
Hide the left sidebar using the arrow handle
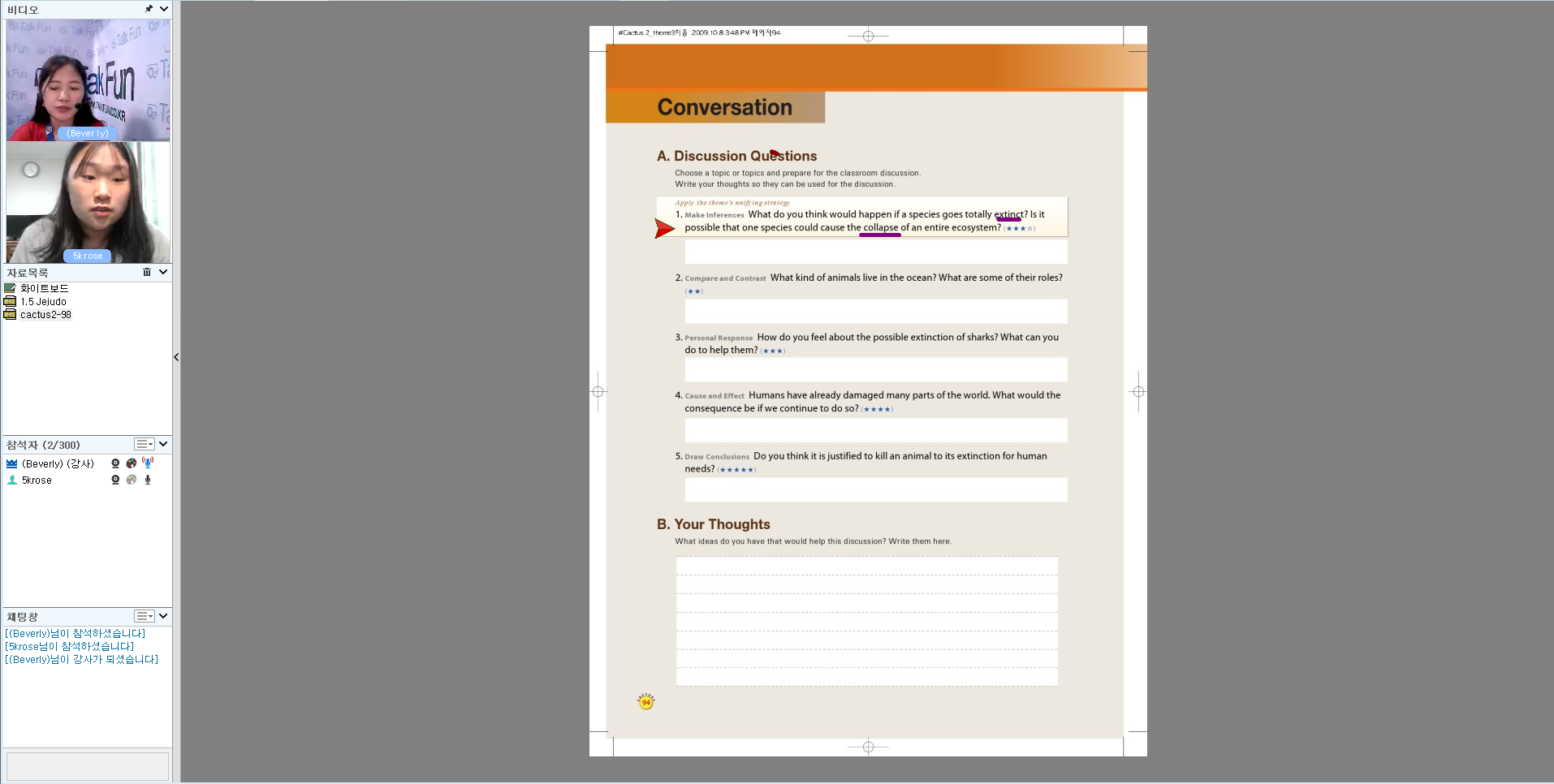176,357
